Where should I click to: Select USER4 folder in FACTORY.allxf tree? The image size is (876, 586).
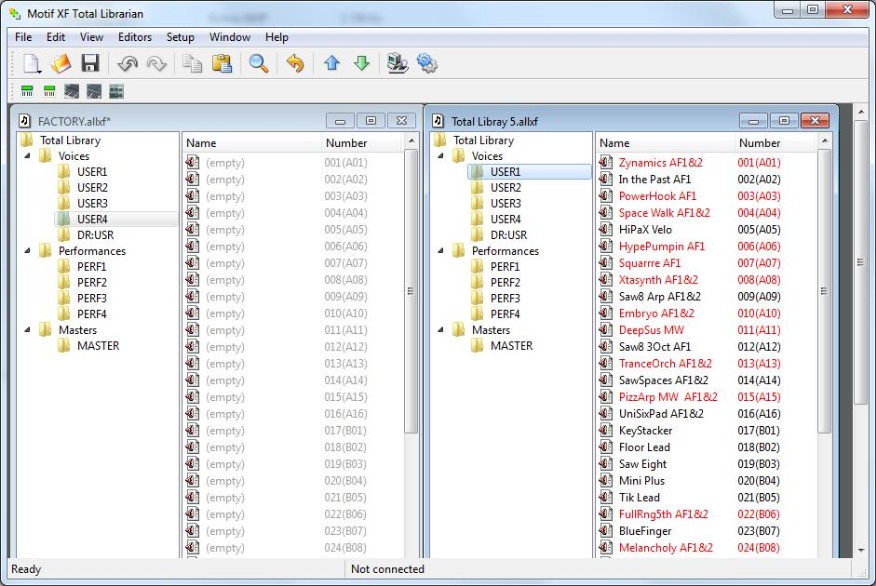click(92, 219)
